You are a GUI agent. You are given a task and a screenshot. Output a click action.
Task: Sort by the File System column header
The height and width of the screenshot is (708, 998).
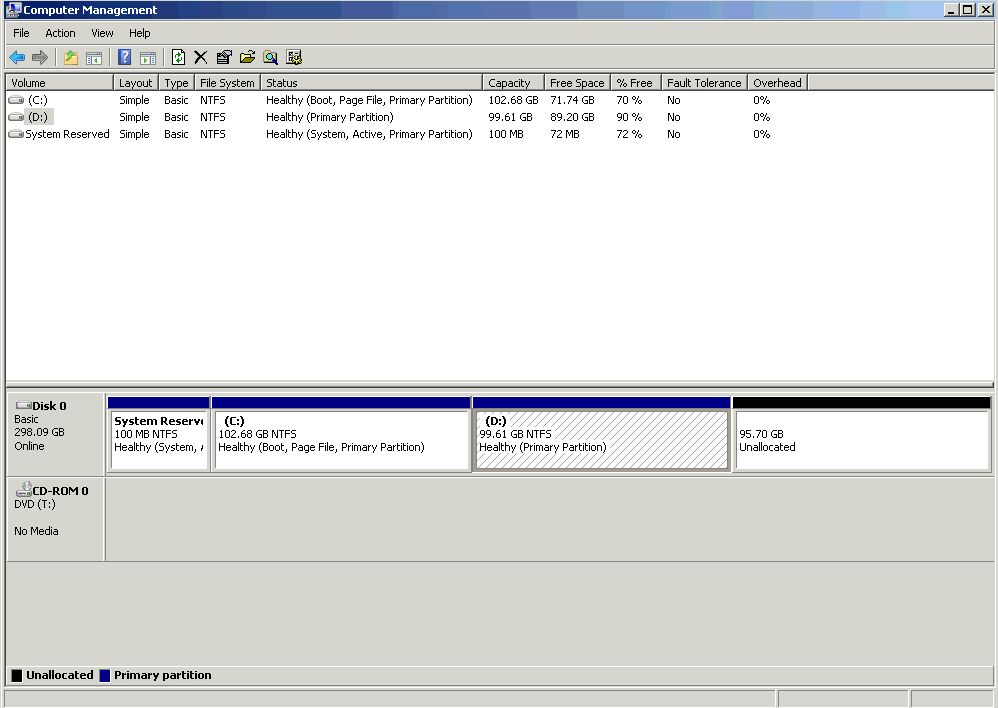click(227, 83)
